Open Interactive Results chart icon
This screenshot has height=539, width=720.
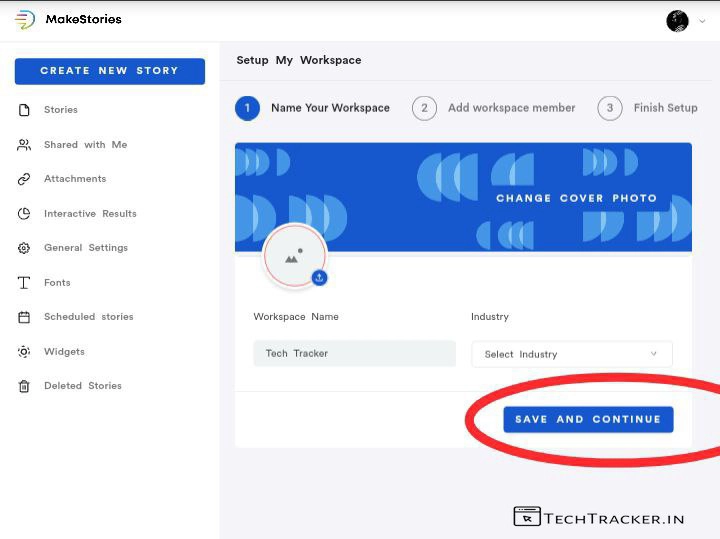tap(24, 214)
